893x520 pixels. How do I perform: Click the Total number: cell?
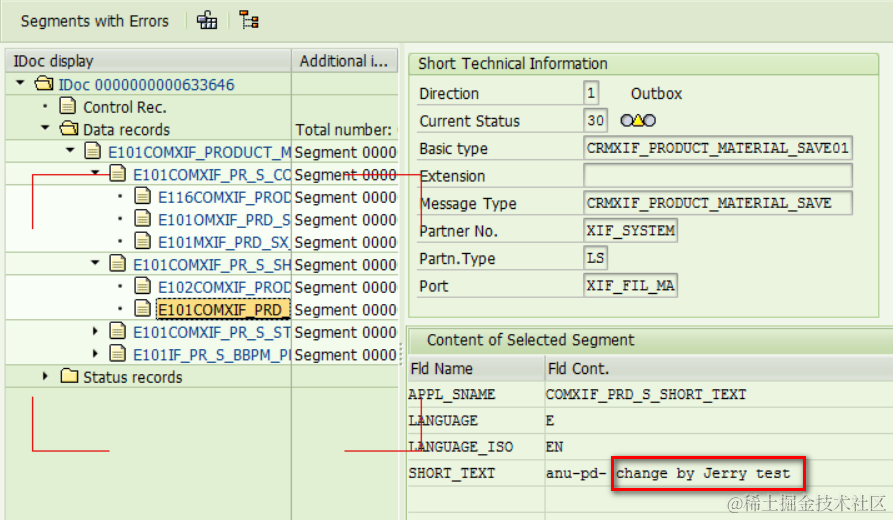coord(345,130)
